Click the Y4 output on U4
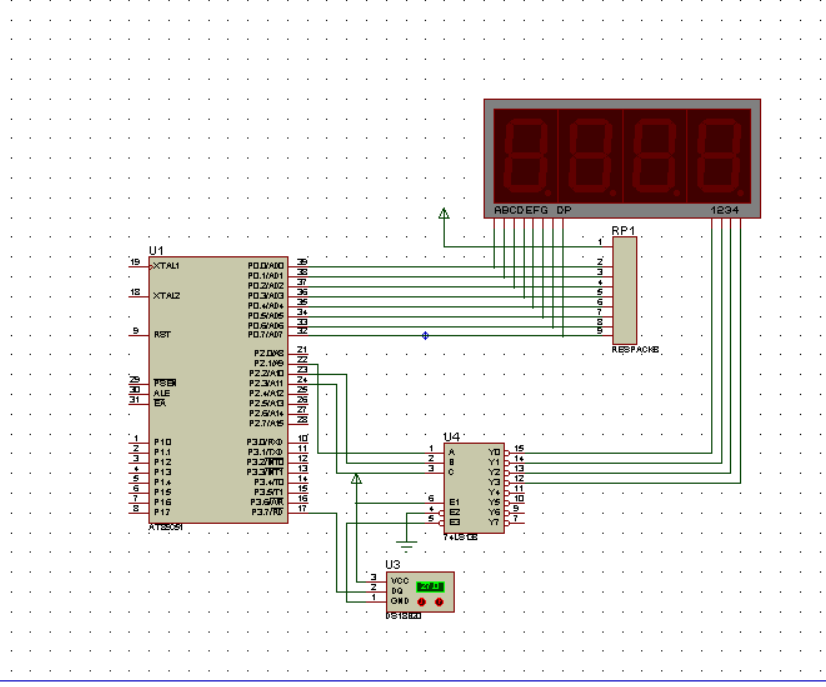Image resolution: width=826 pixels, height=687 pixels. tap(494, 493)
